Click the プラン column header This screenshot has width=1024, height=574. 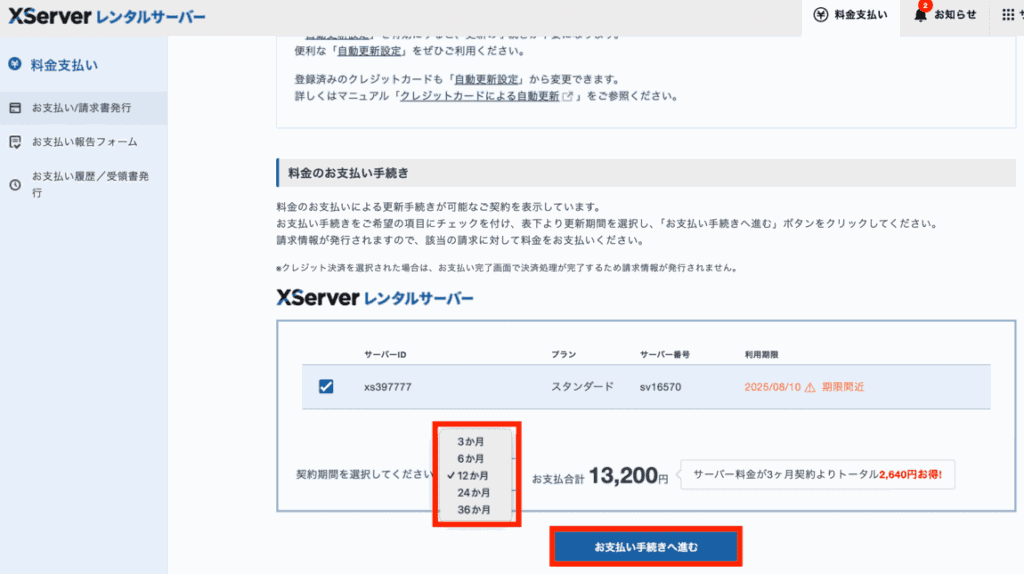click(x=564, y=355)
